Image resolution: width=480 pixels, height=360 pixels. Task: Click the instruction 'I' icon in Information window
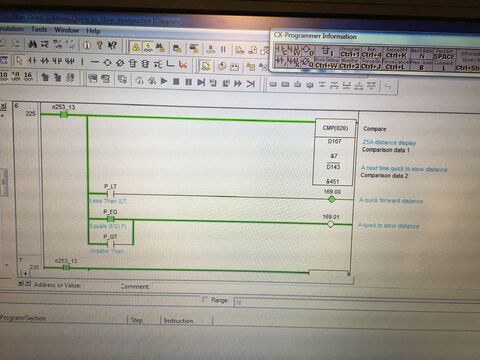[x=328, y=52]
